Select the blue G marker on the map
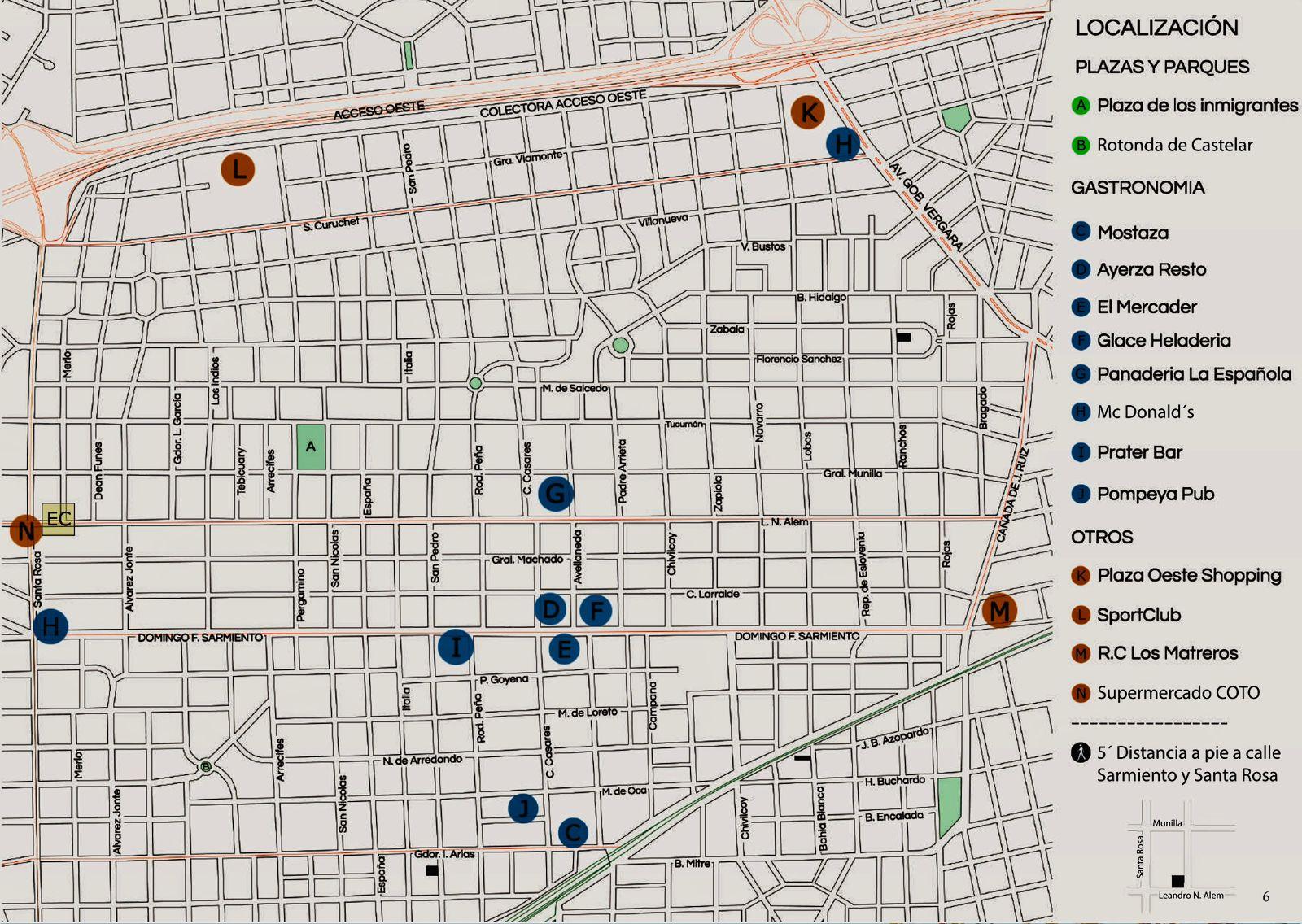 point(556,493)
